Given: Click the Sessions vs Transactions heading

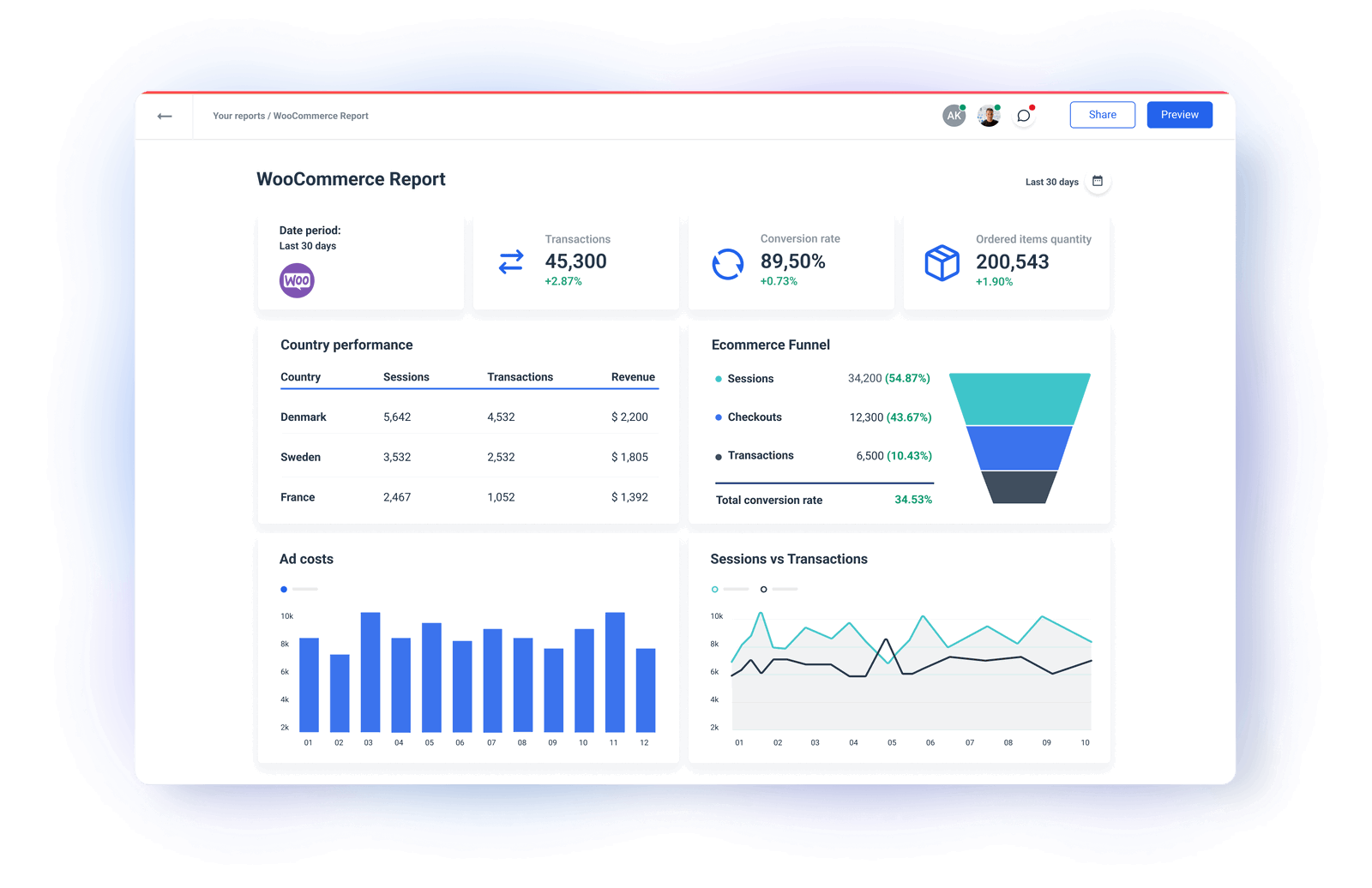Looking at the screenshot, I should [789, 559].
